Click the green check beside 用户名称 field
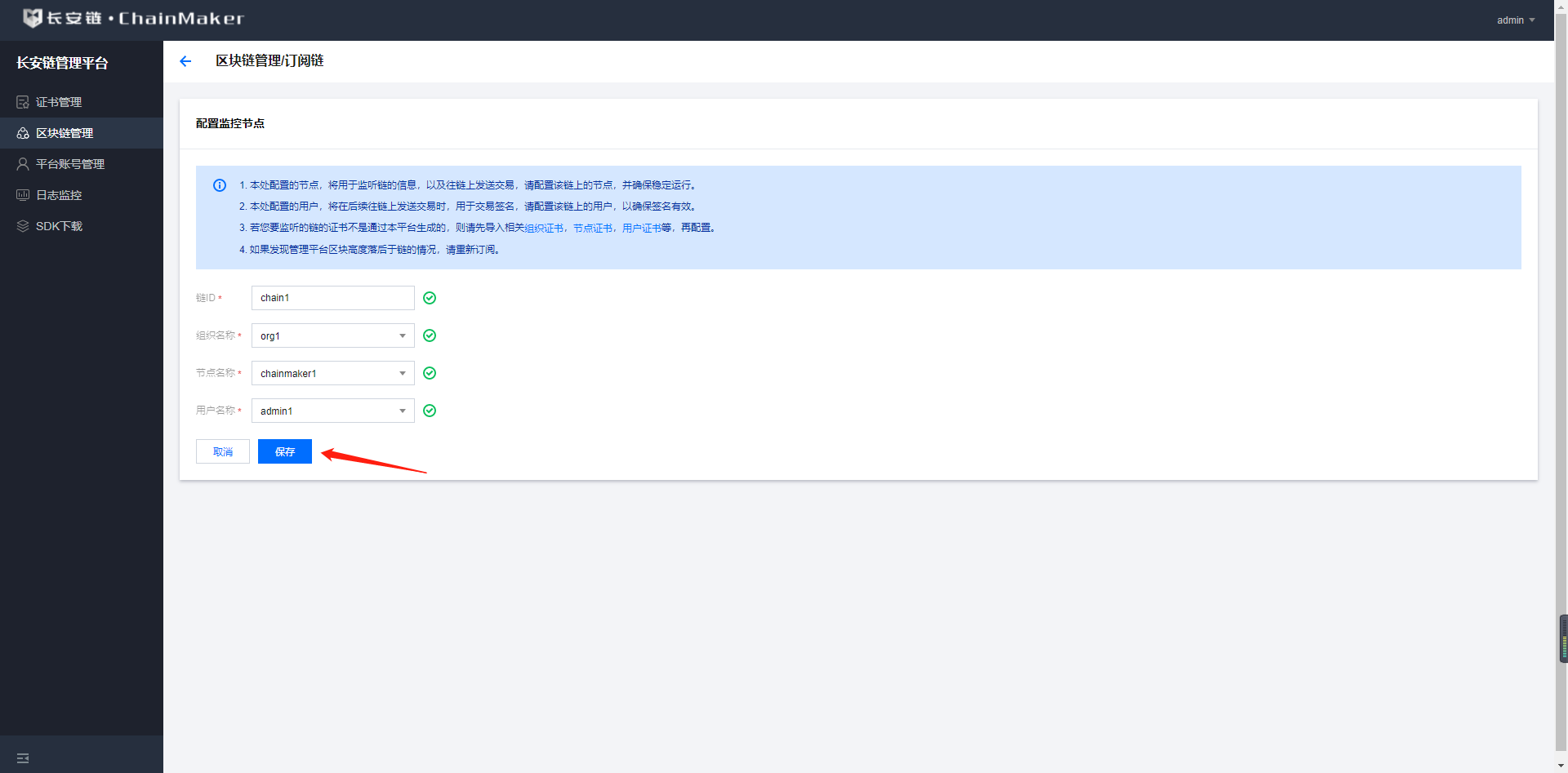Screen dimensions: 1568x773 pyautogui.click(x=430, y=411)
